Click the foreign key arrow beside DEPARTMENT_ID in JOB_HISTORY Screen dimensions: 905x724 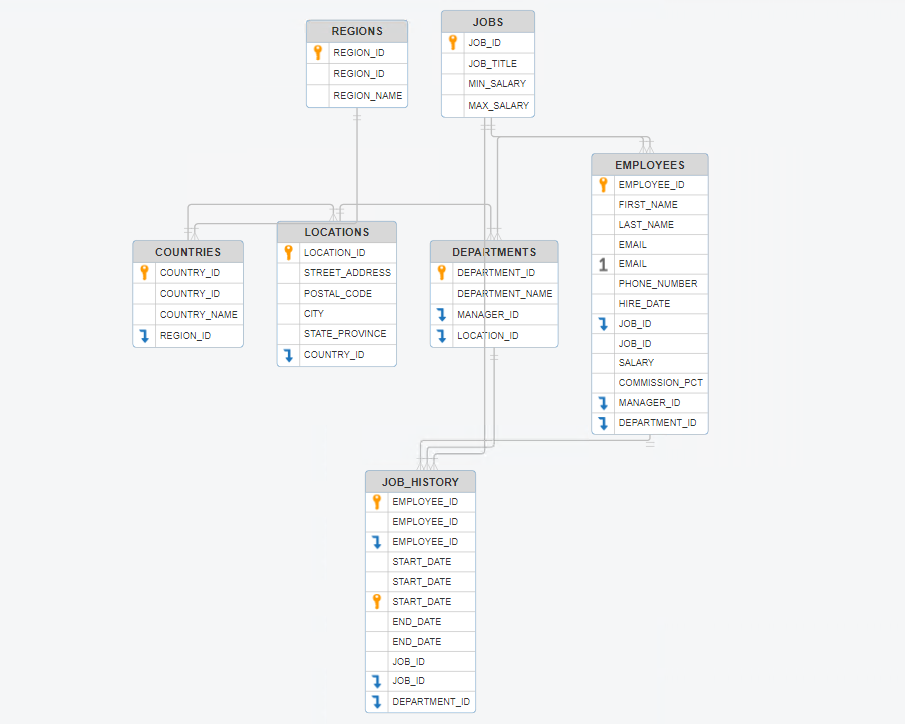[376, 701]
